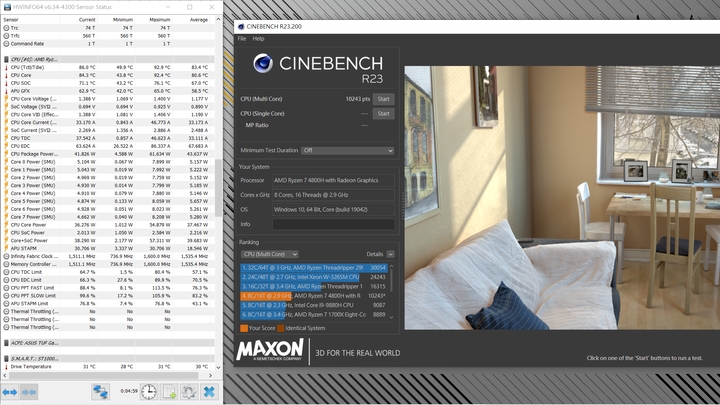Open HWiNFO sensor settings gear icon
Viewport: 720px width, 405px height.
pyautogui.click(x=189, y=392)
